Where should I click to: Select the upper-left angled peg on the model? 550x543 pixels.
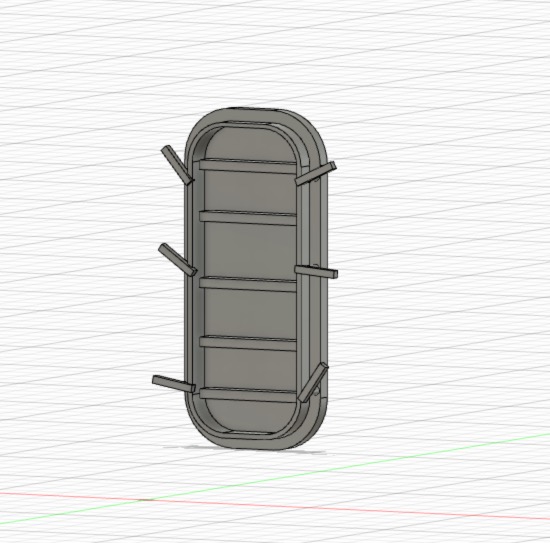177,165
